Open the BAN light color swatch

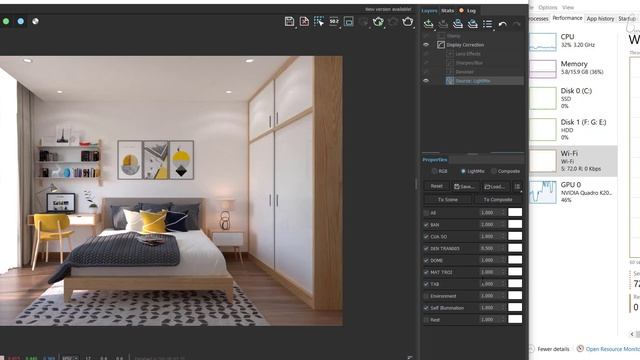[x=515, y=224]
